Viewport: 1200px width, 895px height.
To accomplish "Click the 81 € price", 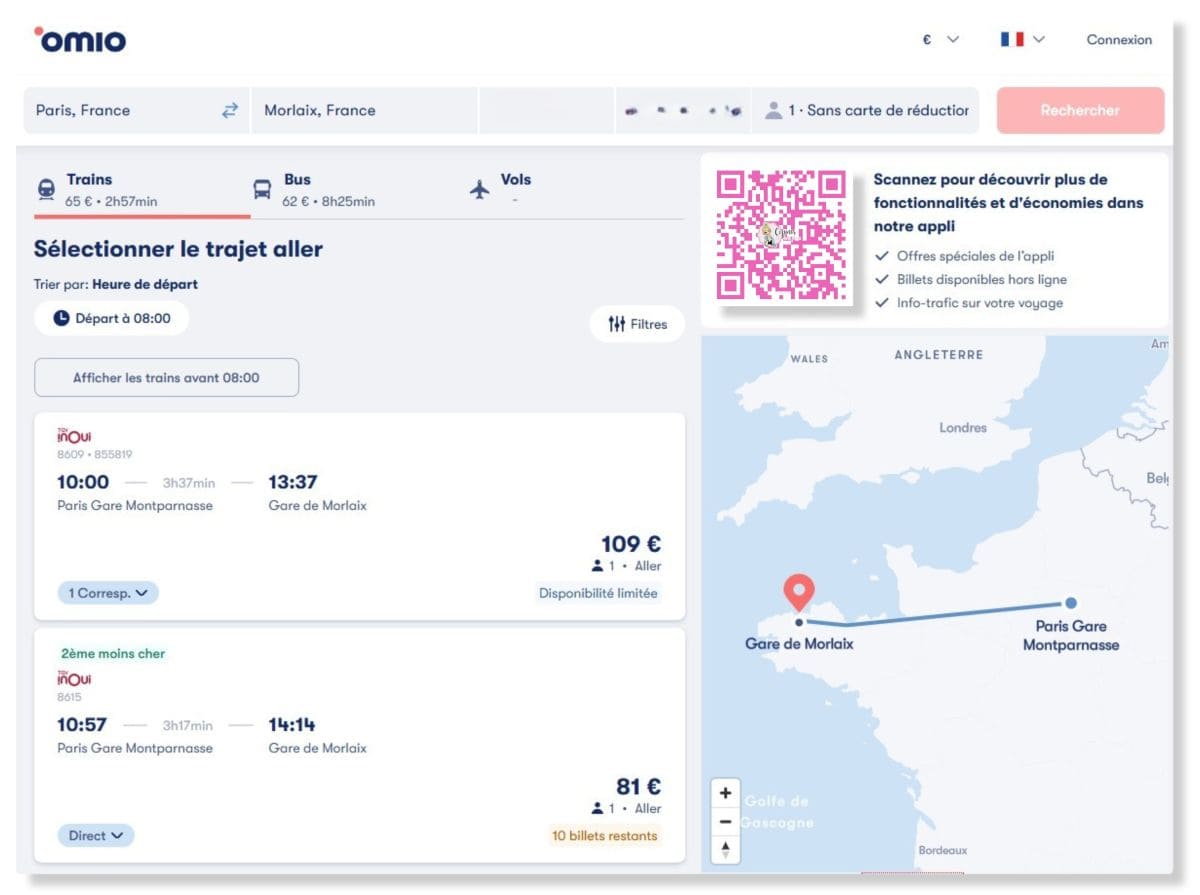I will (639, 787).
